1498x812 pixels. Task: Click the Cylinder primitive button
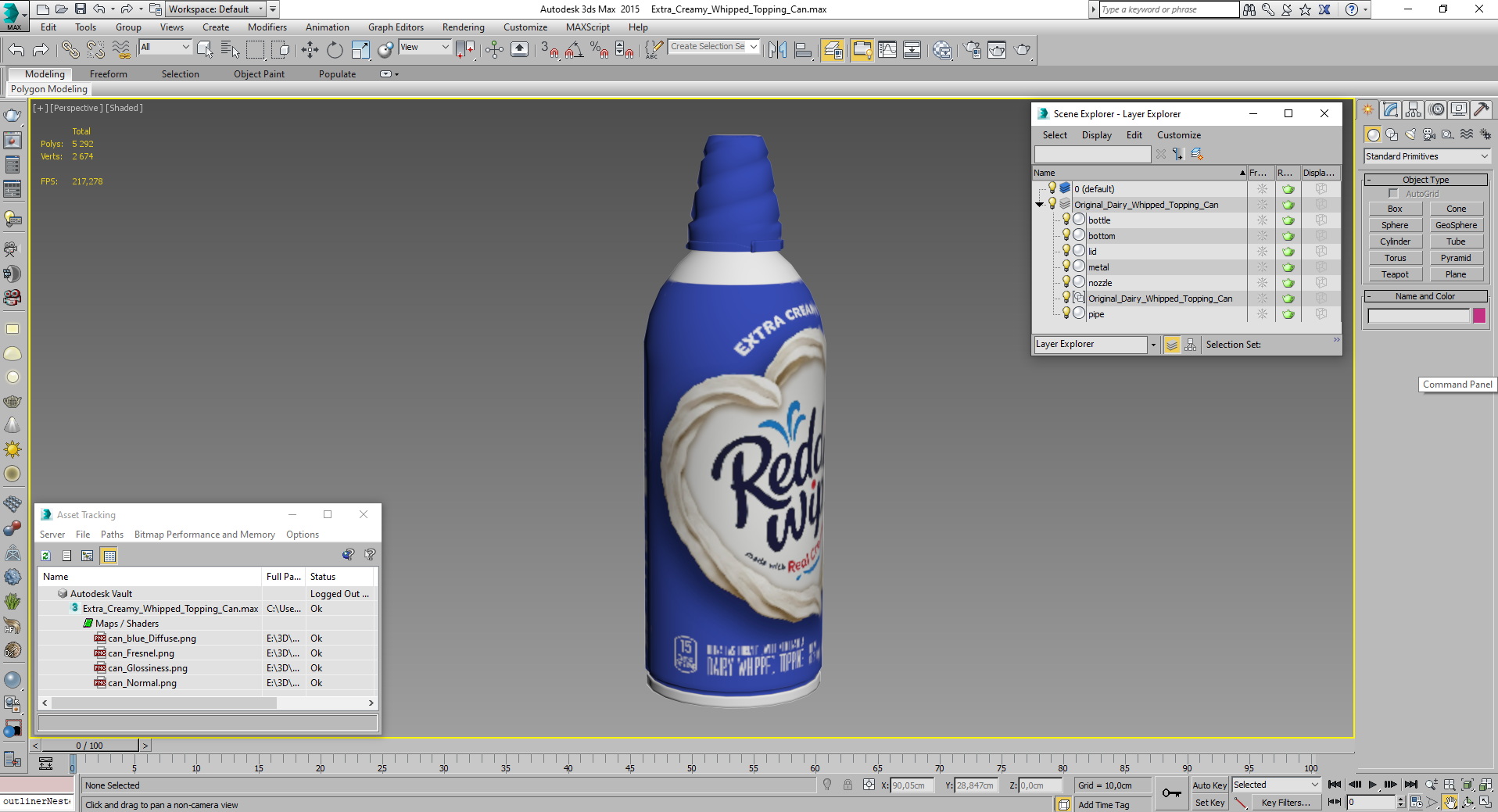coord(1395,241)
